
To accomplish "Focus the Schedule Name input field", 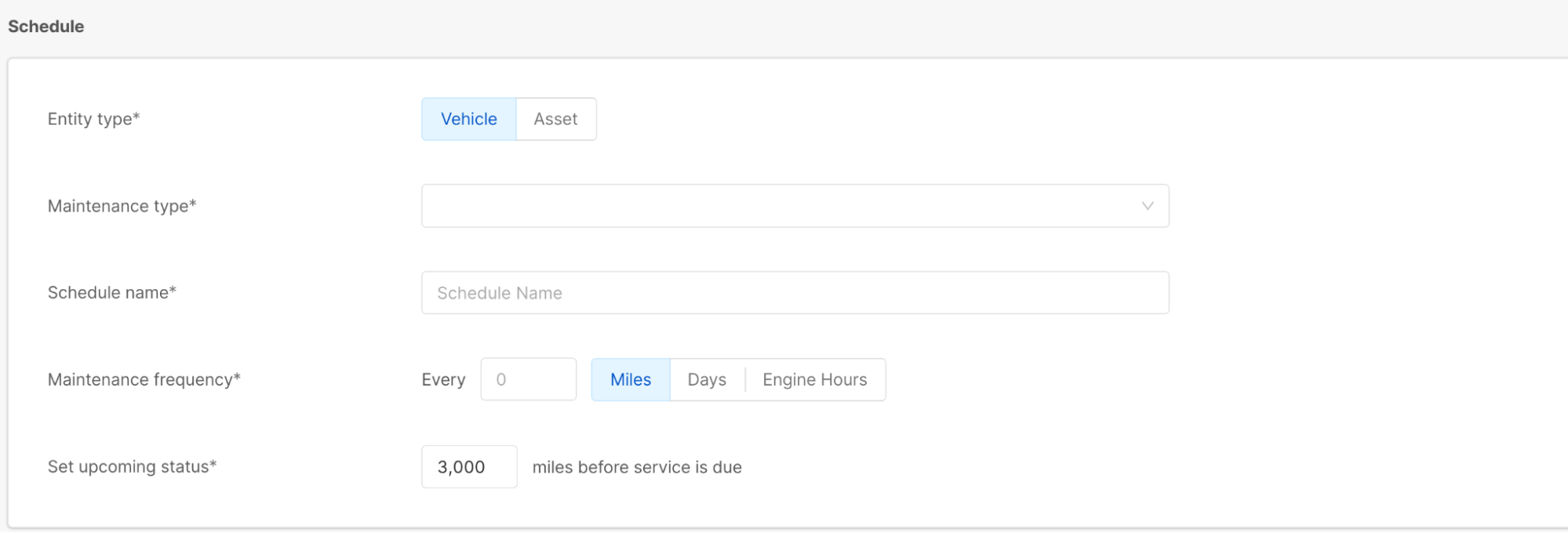I will pos(795,293).
